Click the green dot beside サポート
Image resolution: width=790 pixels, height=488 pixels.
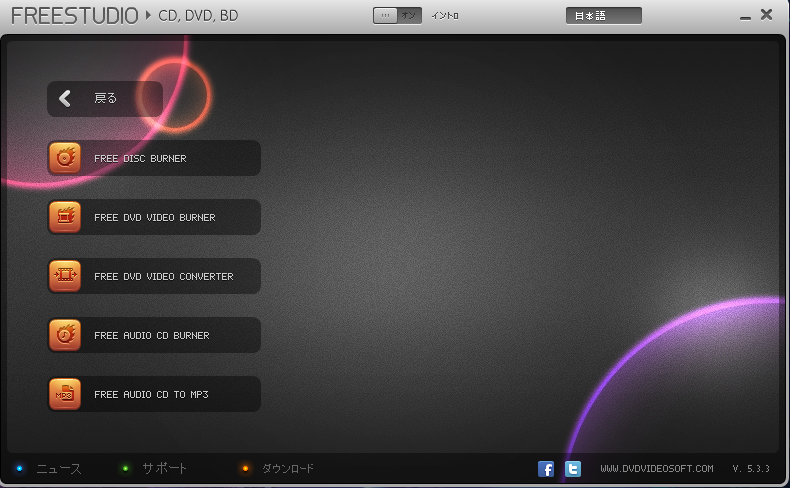point(125,469)
